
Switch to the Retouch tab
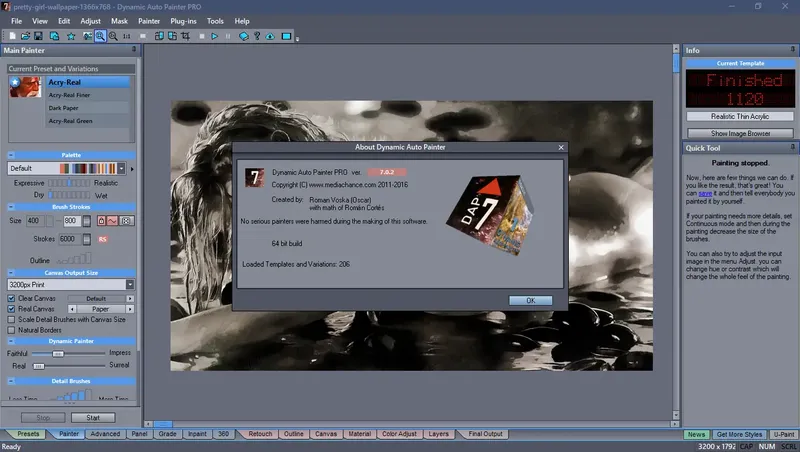click(x=260, y=434)
